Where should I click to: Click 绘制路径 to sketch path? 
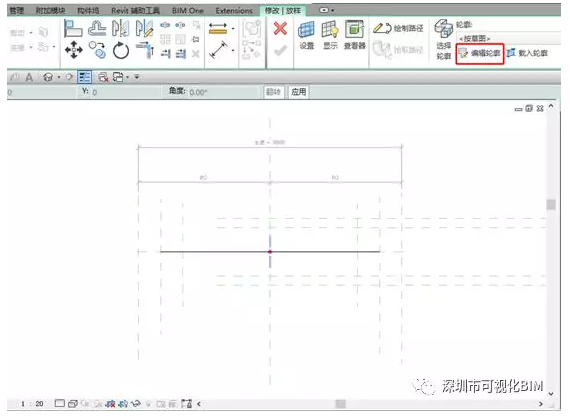tap(398, 28)
